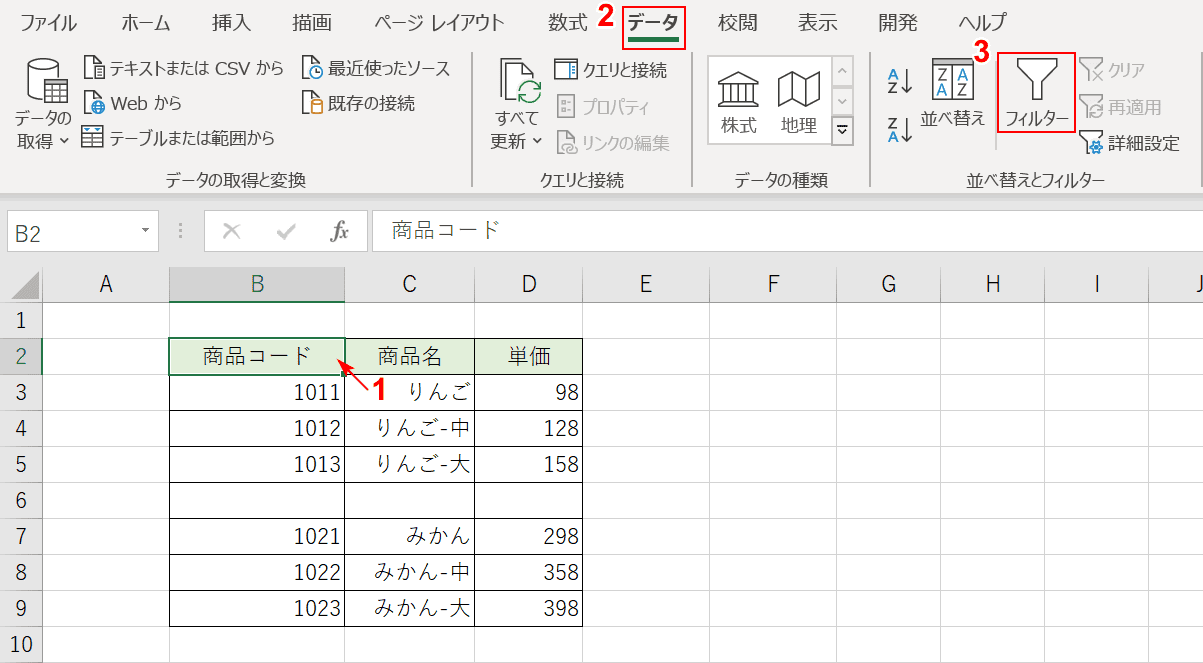Select cell containing 1023

pyautogui.click(x=257, y=608)
